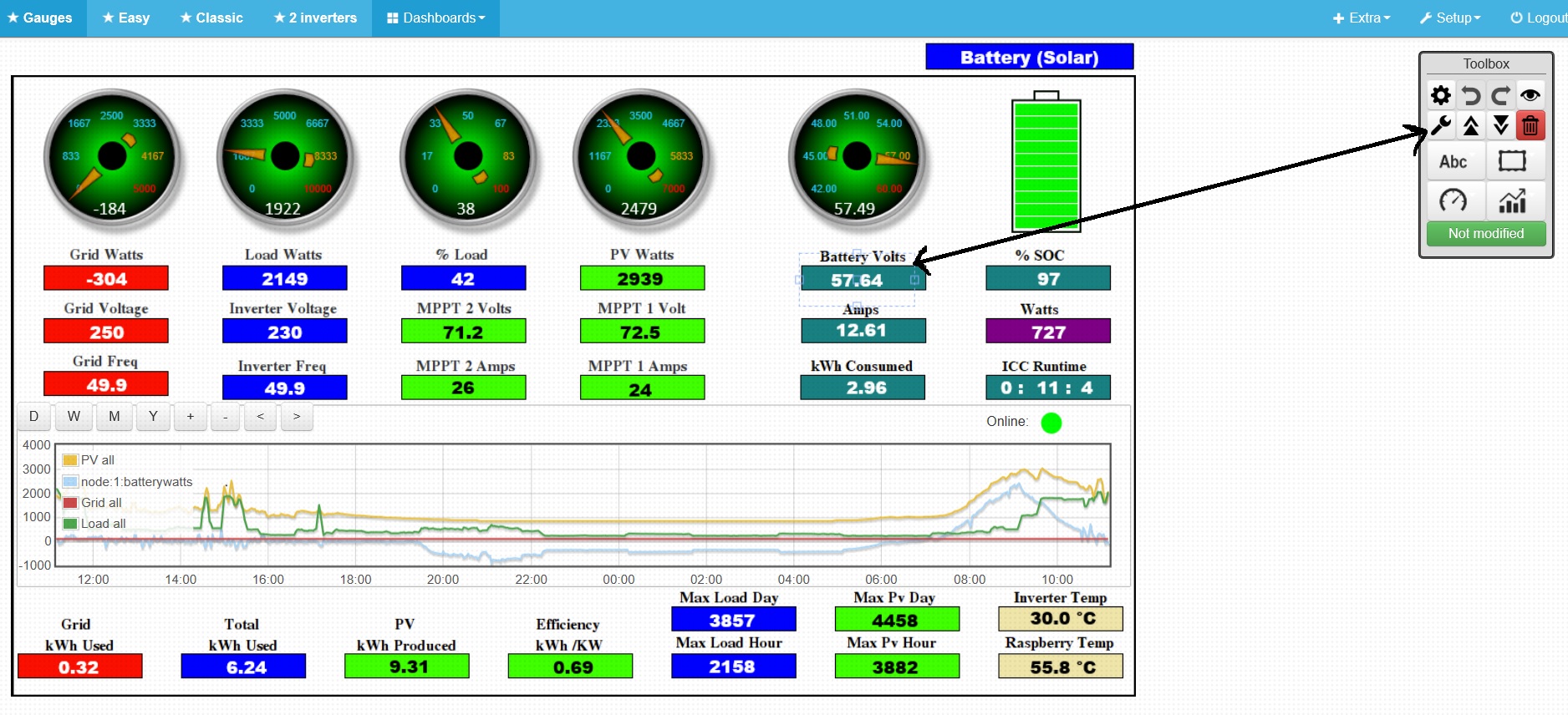Expand the Dashboards menu

click(435, 18)
